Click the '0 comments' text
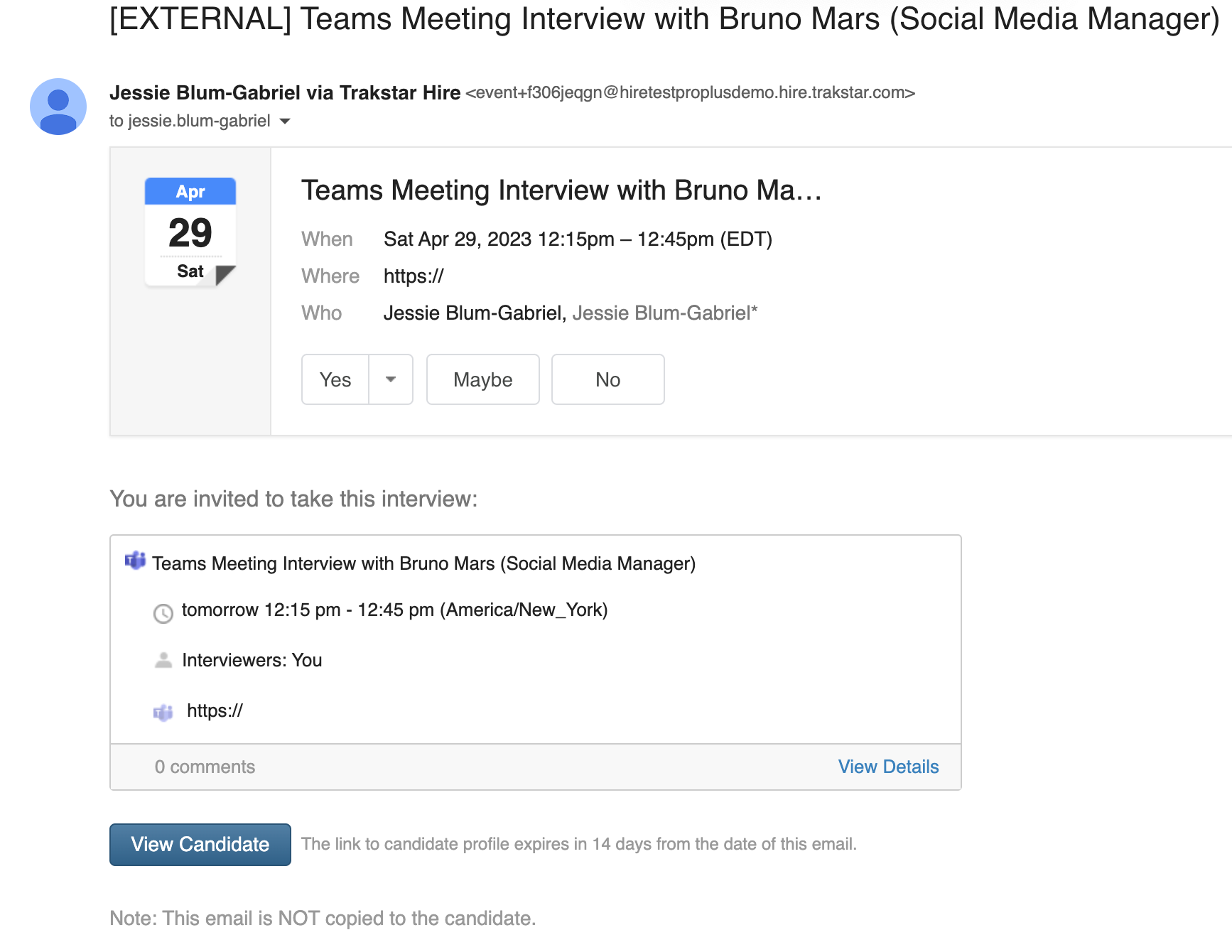 (x=205, y=767)
